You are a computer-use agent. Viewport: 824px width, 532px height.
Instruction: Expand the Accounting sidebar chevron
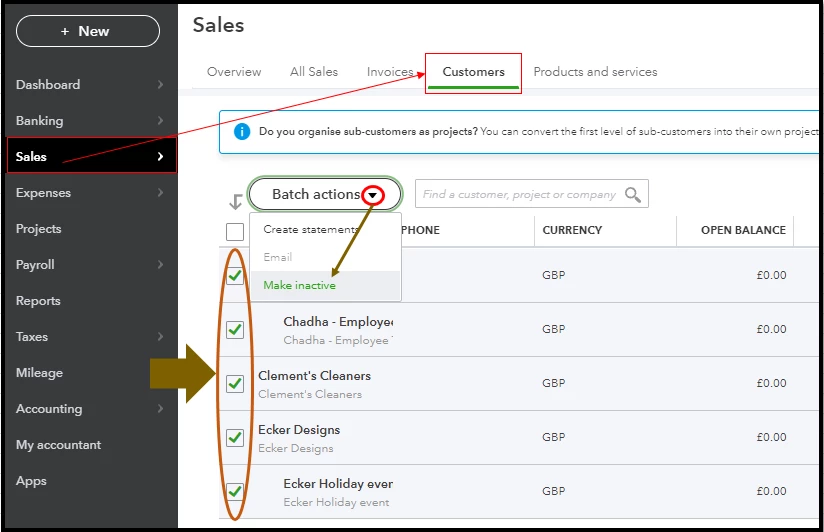160,408
